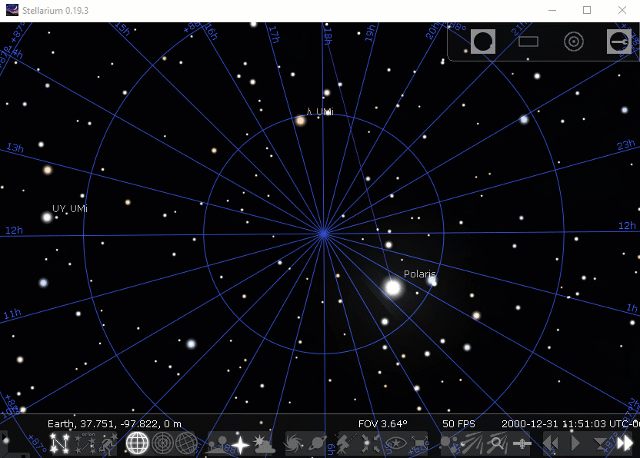Show image sensor frame rectangle icon

(x=528, y=41)
